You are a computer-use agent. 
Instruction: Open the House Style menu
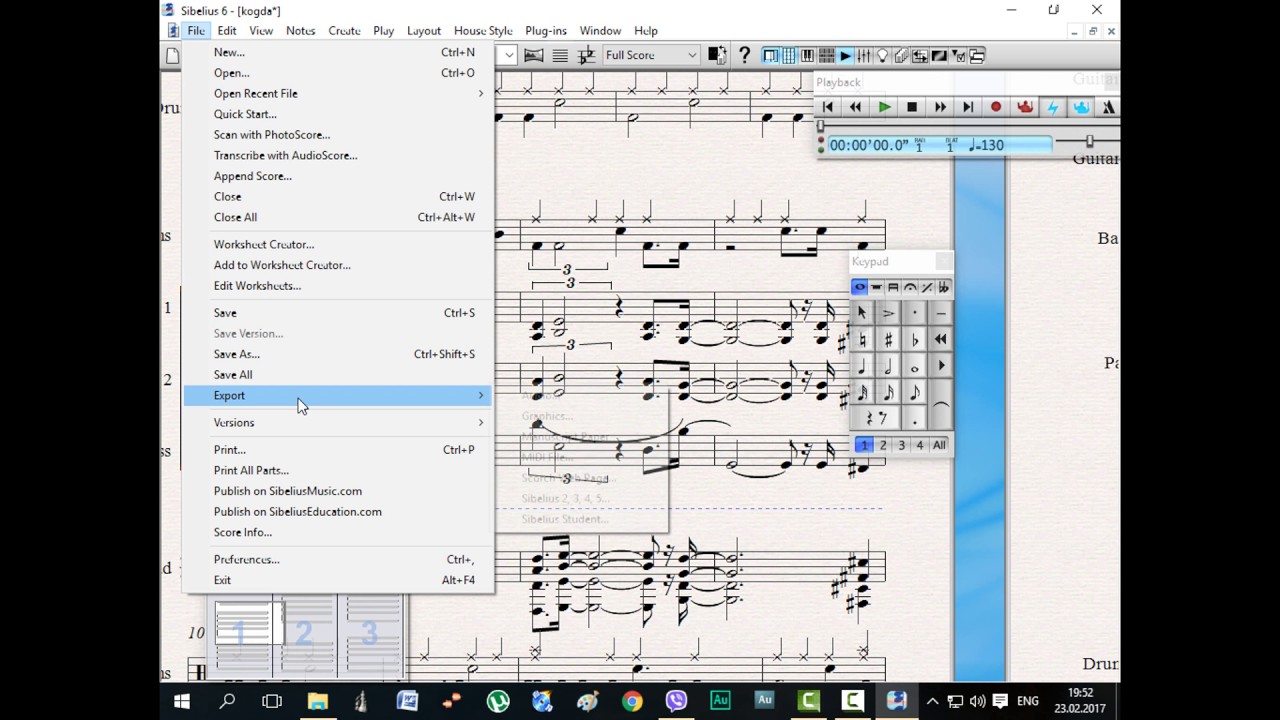[x=483, y=31]
